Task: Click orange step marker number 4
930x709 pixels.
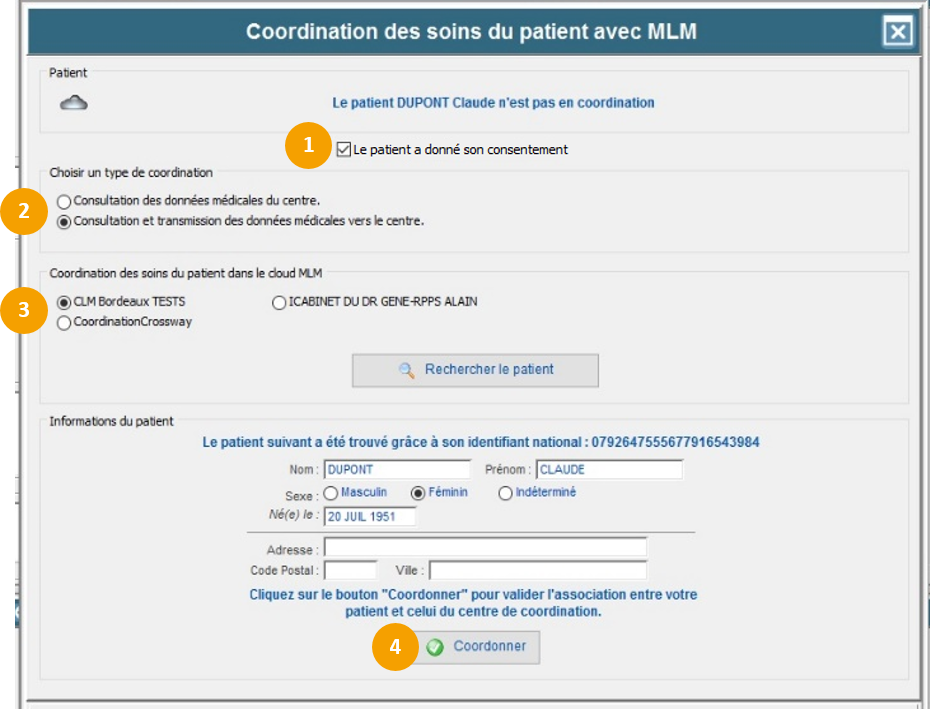Action: 395,647
